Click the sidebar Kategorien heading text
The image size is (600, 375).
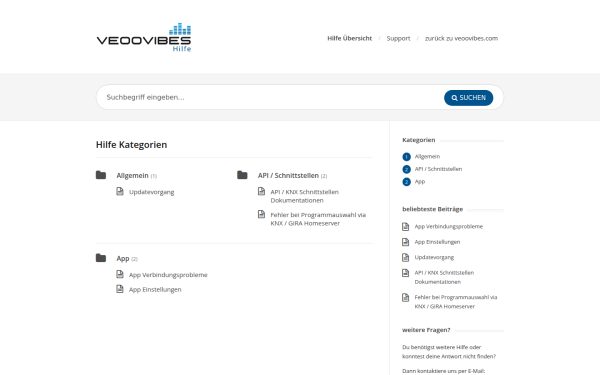pos(419,140)
